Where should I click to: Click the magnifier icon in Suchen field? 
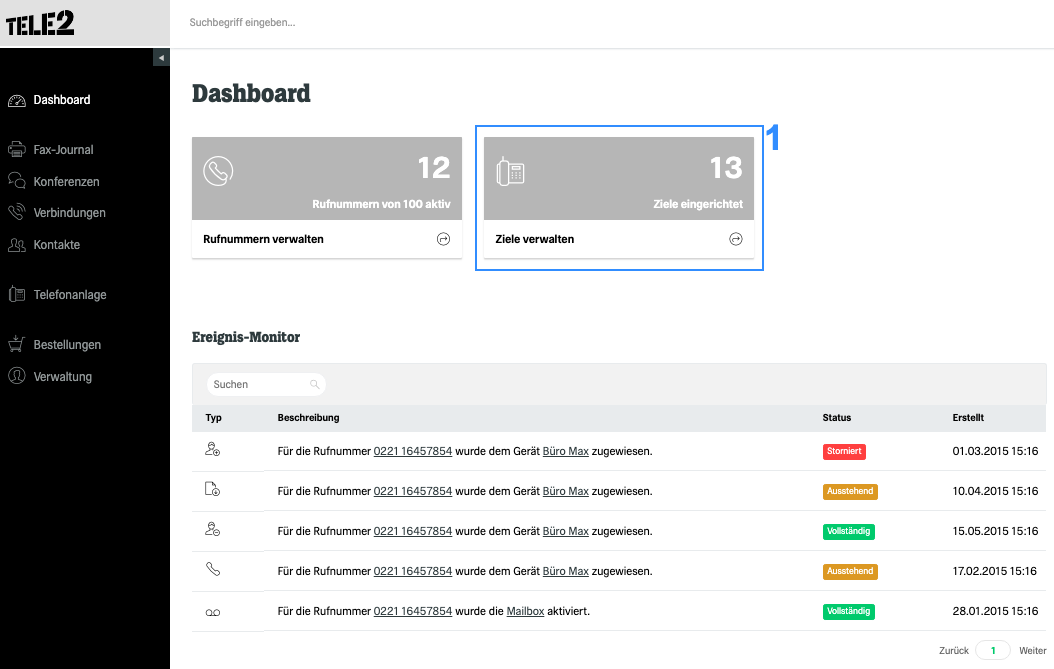pyautogui.click(x=315, y=385)
